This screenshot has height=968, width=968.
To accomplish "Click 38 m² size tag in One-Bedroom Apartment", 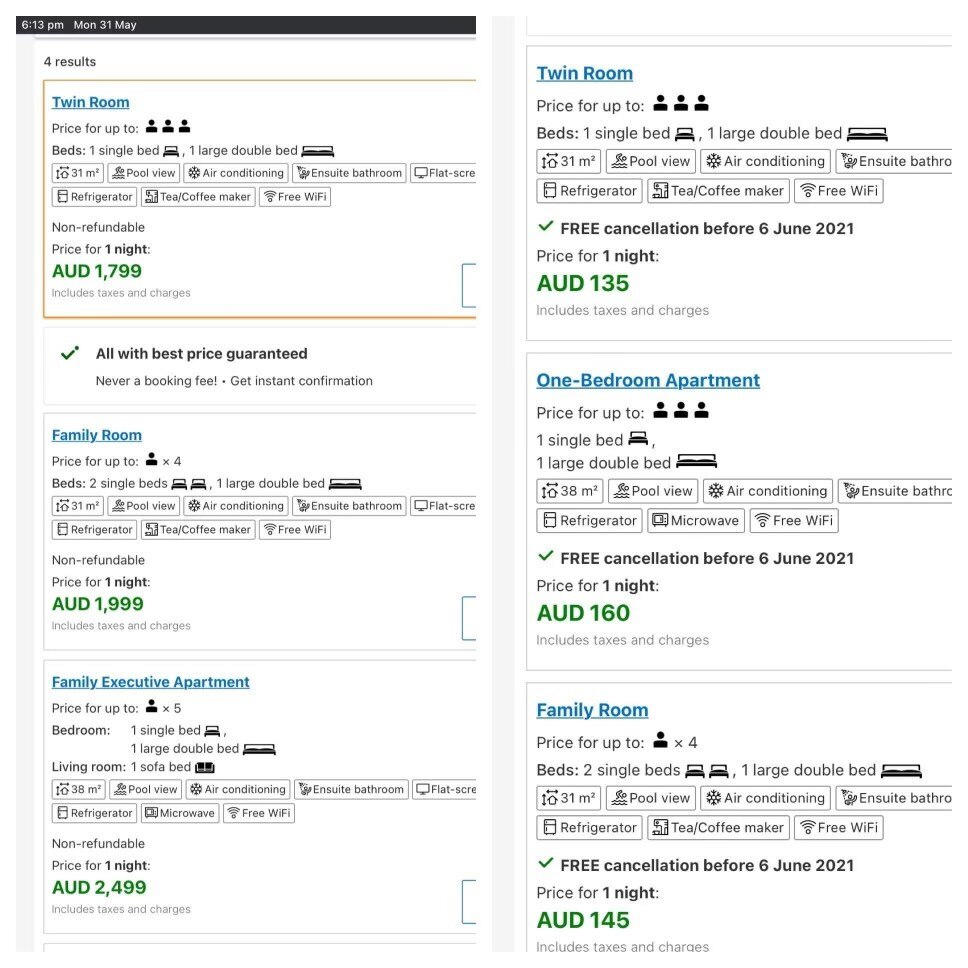I will (x=569, y=491).
